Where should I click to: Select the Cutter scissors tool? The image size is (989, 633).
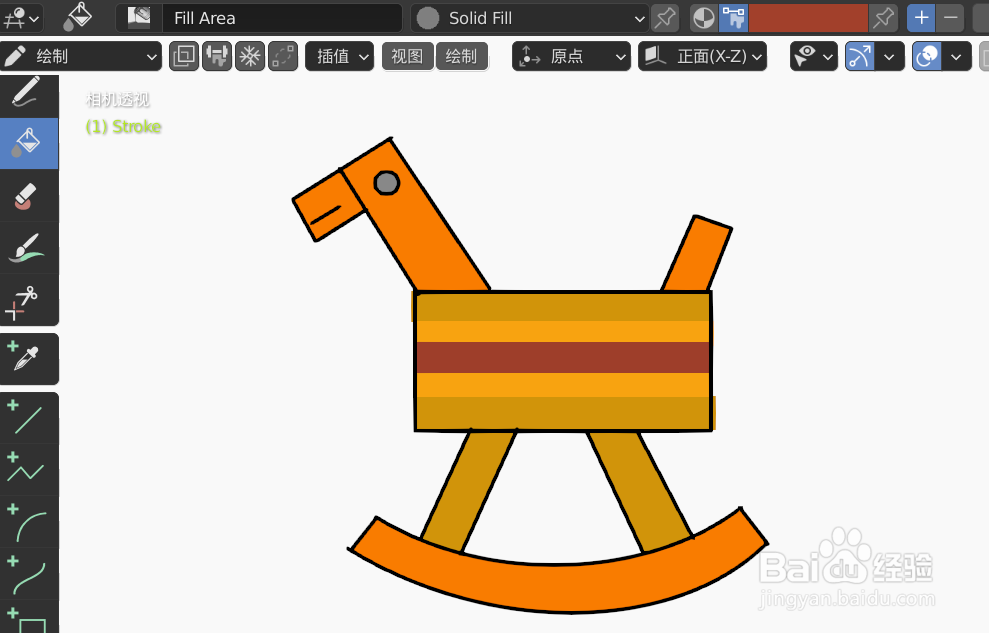pyautogui.click(x=28, y=299)
